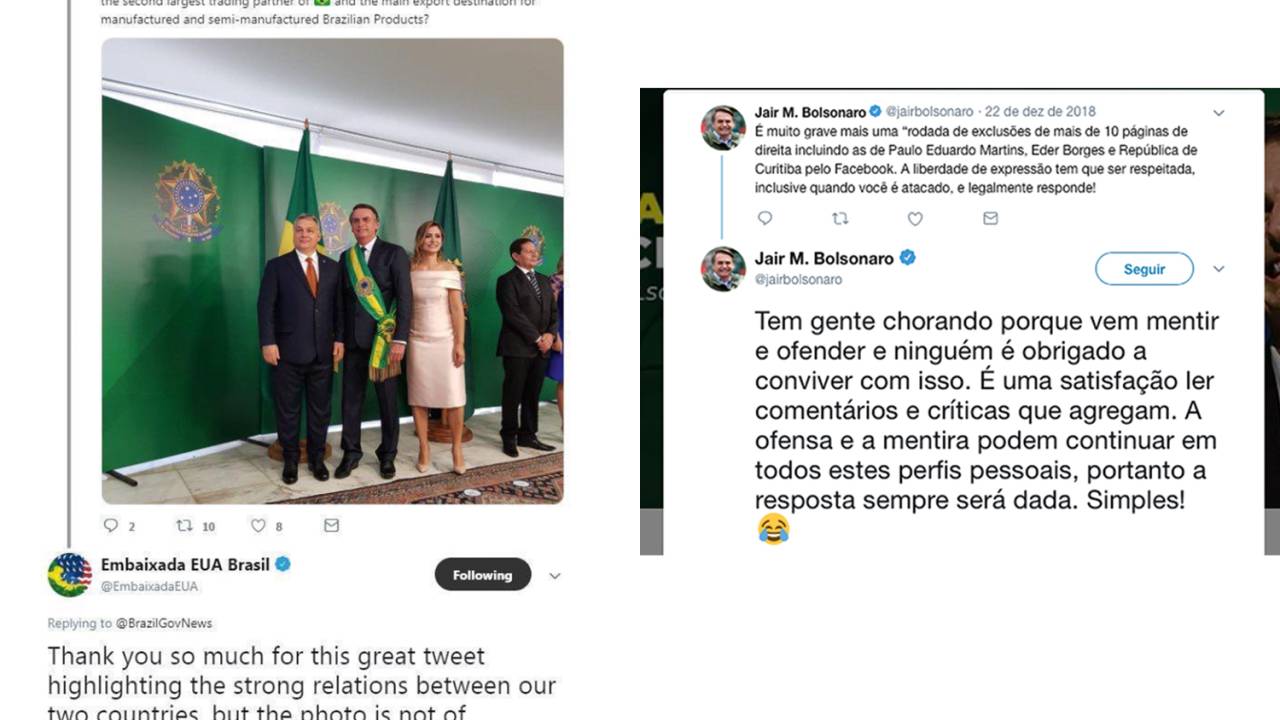This screenshot has height=720, width=1280.
Task: Retweet Bolsonaro's 22 de dez tweet
Action: [x=840, y=218]
